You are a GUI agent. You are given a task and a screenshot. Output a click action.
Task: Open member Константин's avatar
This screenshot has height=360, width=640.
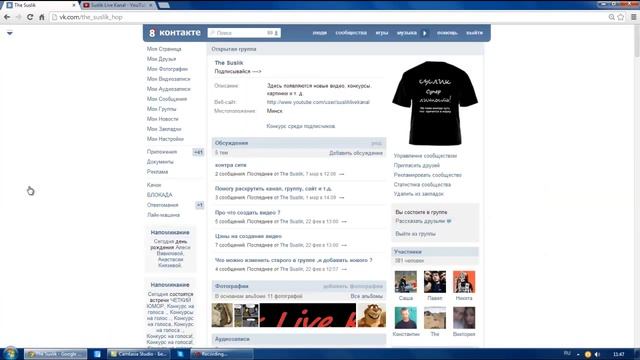tap(406, 318)
